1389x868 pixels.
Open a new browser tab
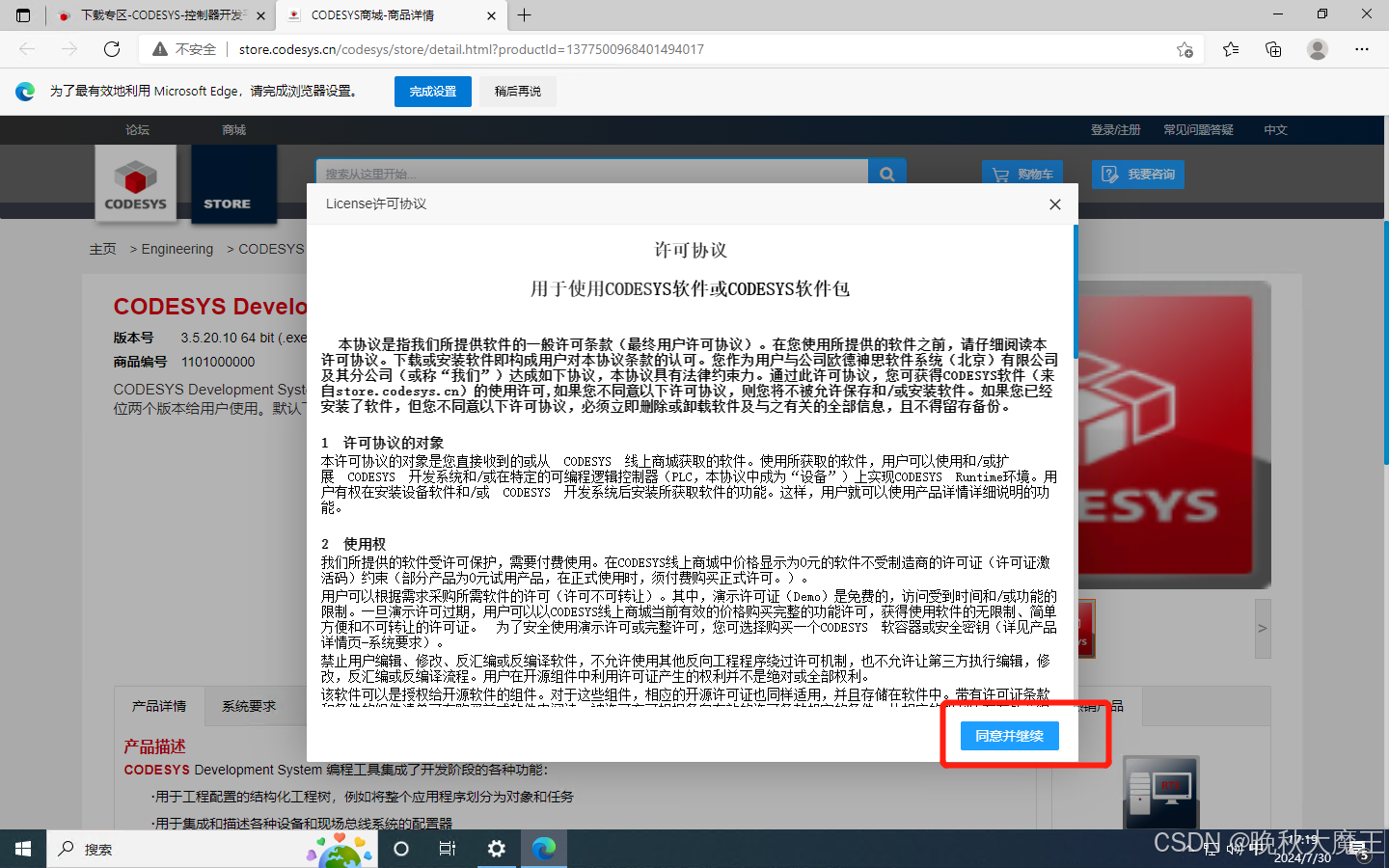525,15
